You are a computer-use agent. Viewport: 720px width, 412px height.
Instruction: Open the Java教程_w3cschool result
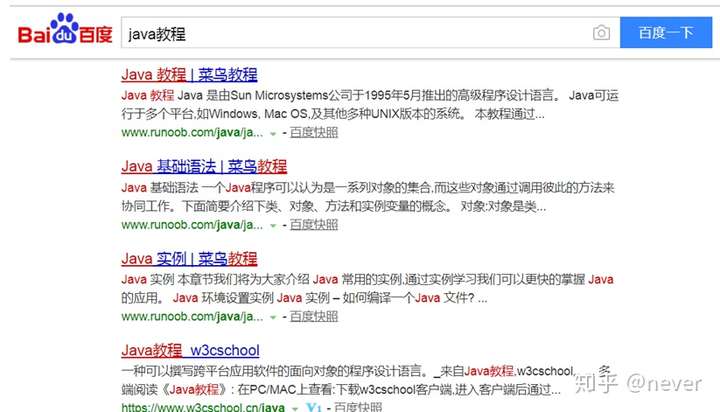point(190,350)
